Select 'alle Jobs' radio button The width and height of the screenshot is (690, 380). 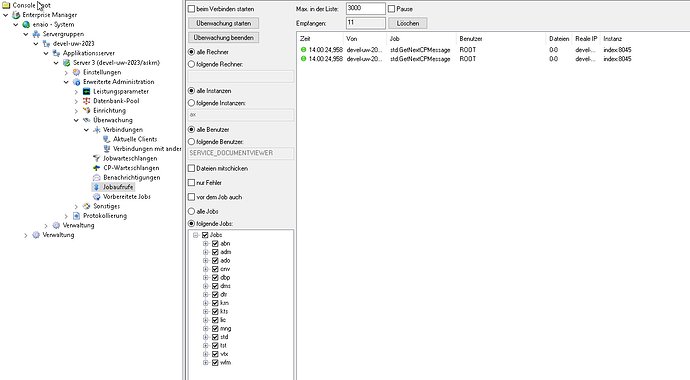tap(191, 211)
